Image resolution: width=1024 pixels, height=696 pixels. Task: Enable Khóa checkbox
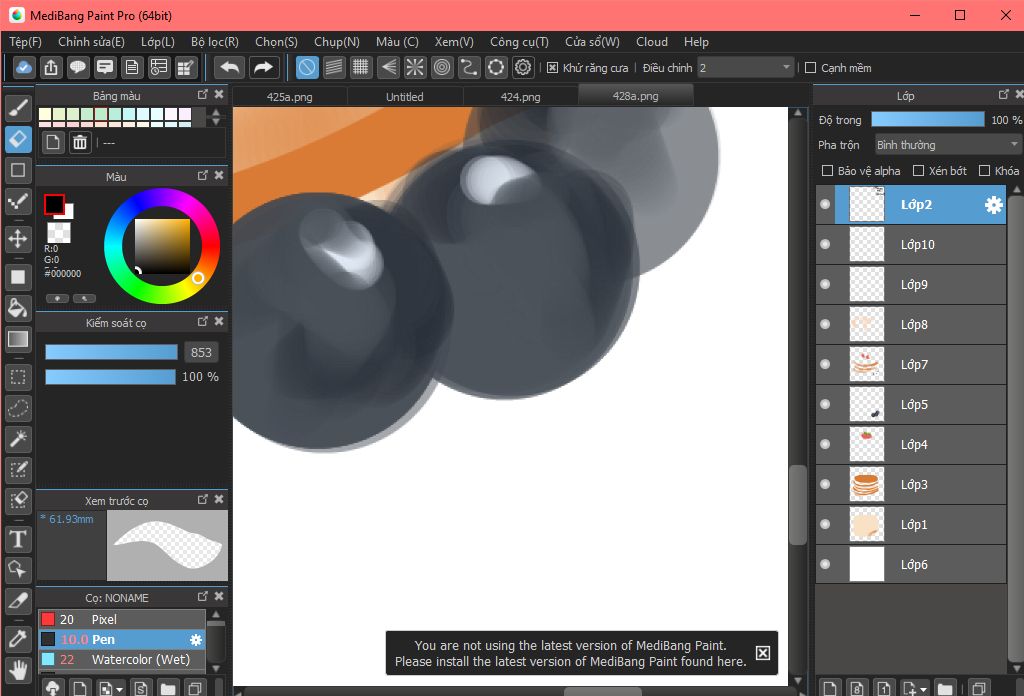(984, 170)
